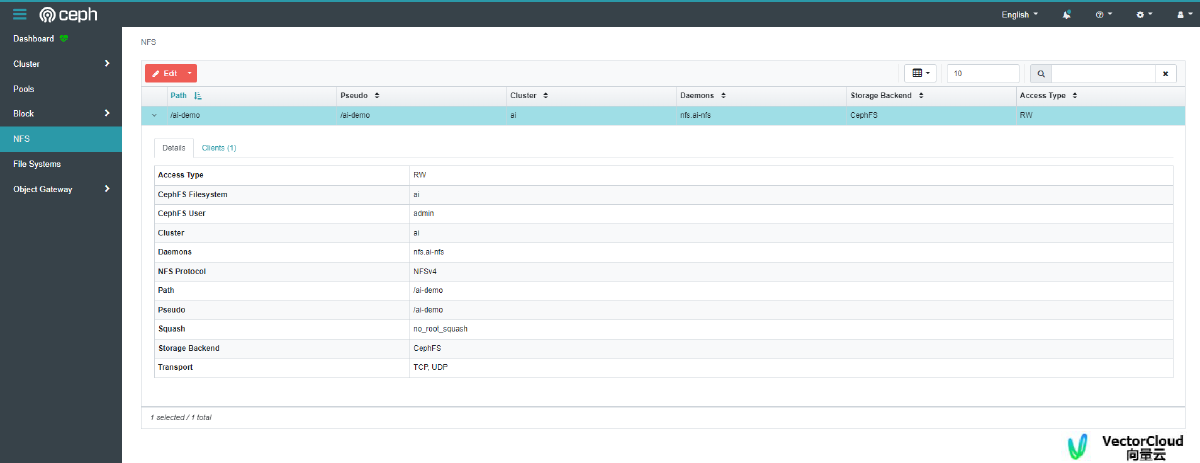Expand the Block sidebar submenu
Screen dimensions: 1200x463
[x=107, y=114]
